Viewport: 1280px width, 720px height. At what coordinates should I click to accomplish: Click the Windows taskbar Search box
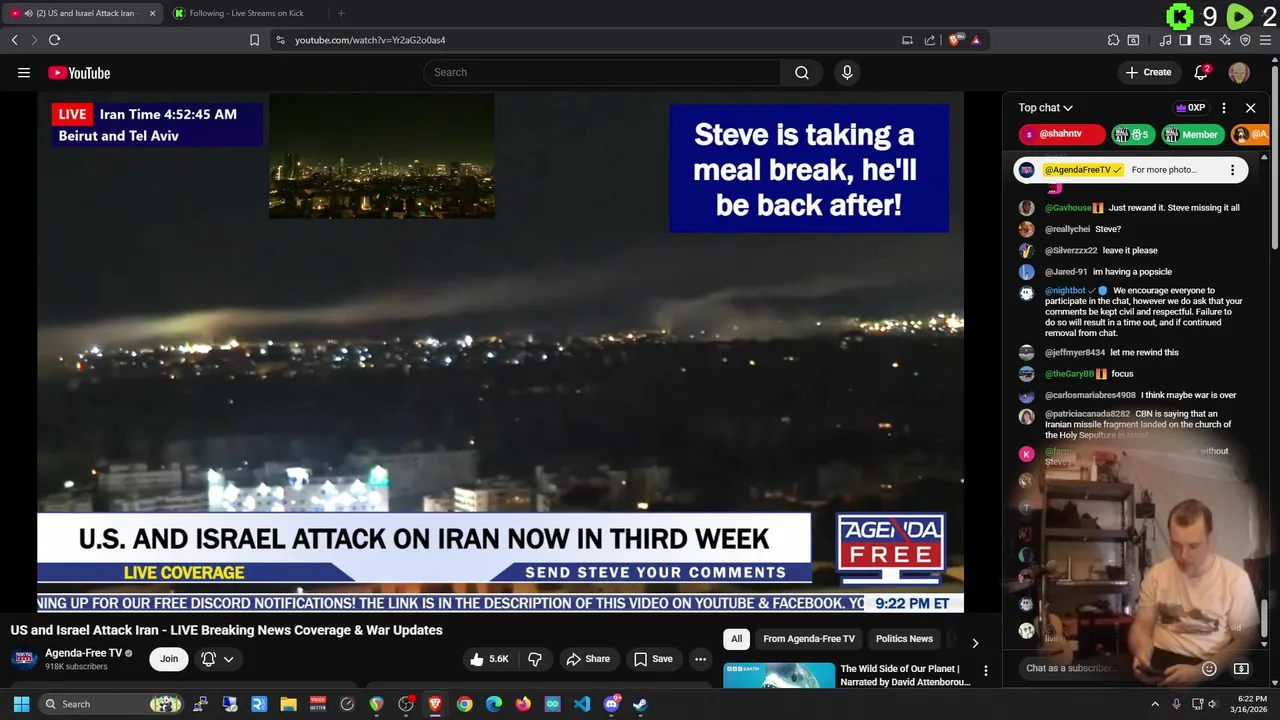tap(112, 704)
